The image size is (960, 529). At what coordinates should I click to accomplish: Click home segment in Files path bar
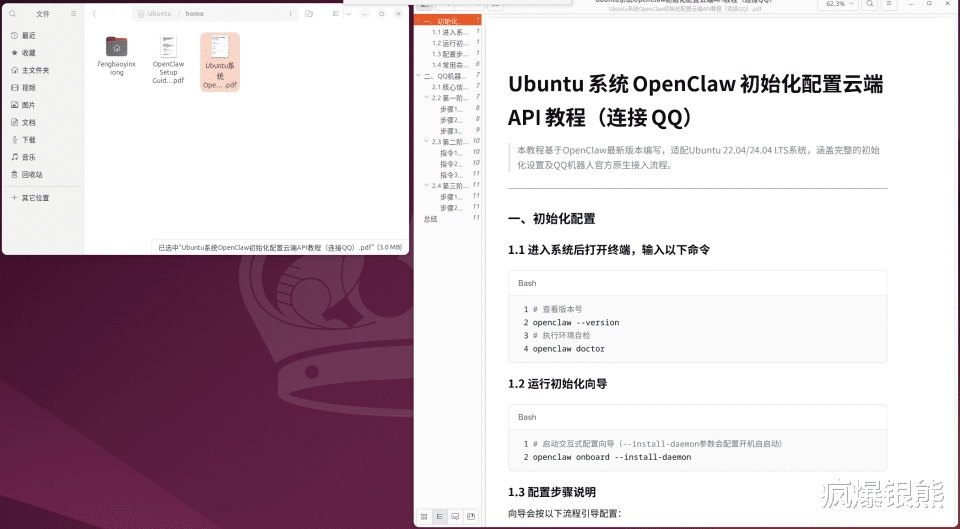(x=195, y=13)
